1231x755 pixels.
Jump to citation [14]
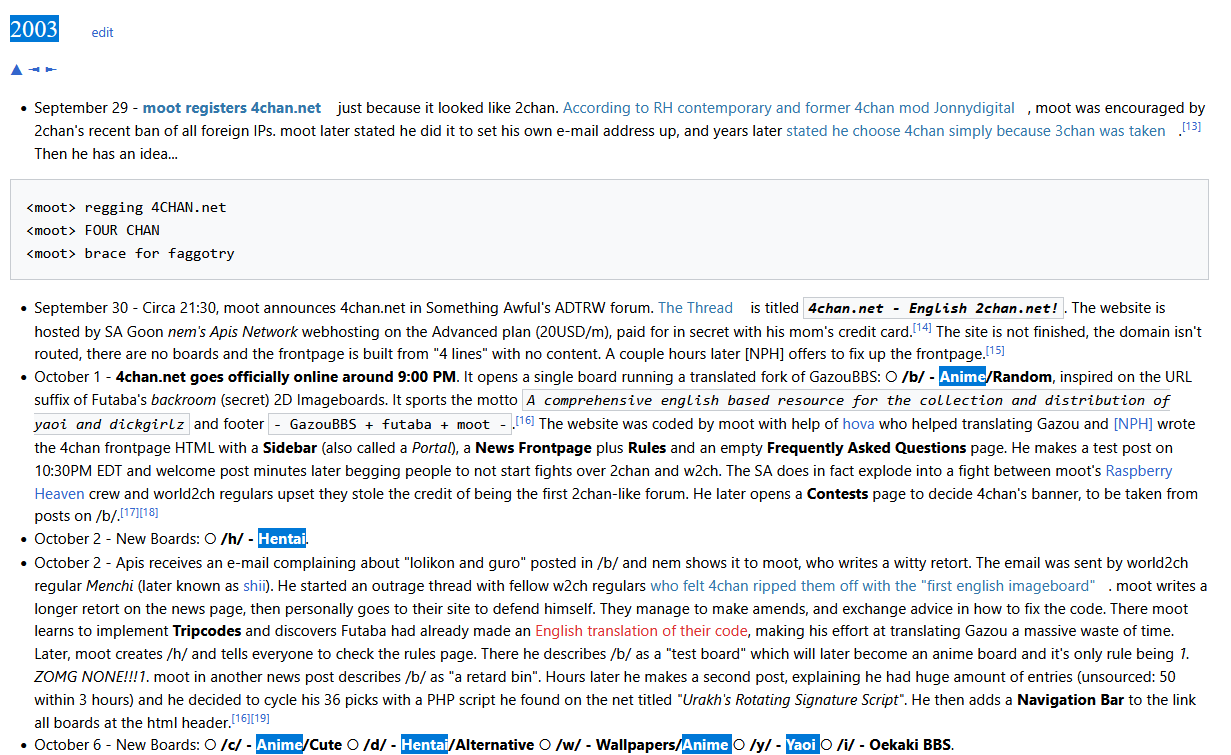pyautogui.click(x=922, y=327)
